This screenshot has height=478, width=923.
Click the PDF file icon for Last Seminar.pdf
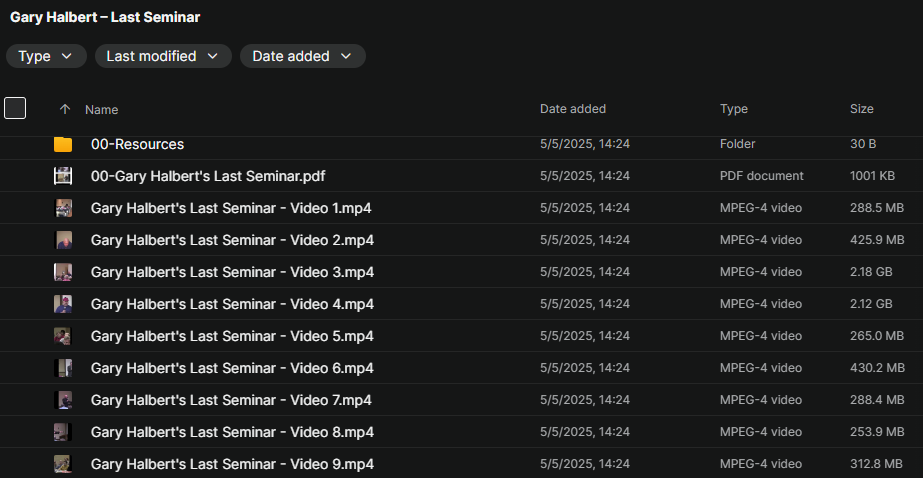coord(63,176)
